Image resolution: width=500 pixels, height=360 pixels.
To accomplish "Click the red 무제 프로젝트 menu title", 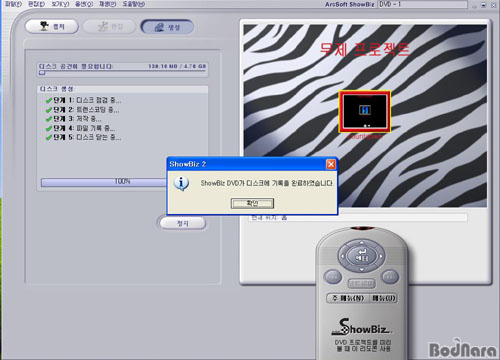I will point(365,50).
